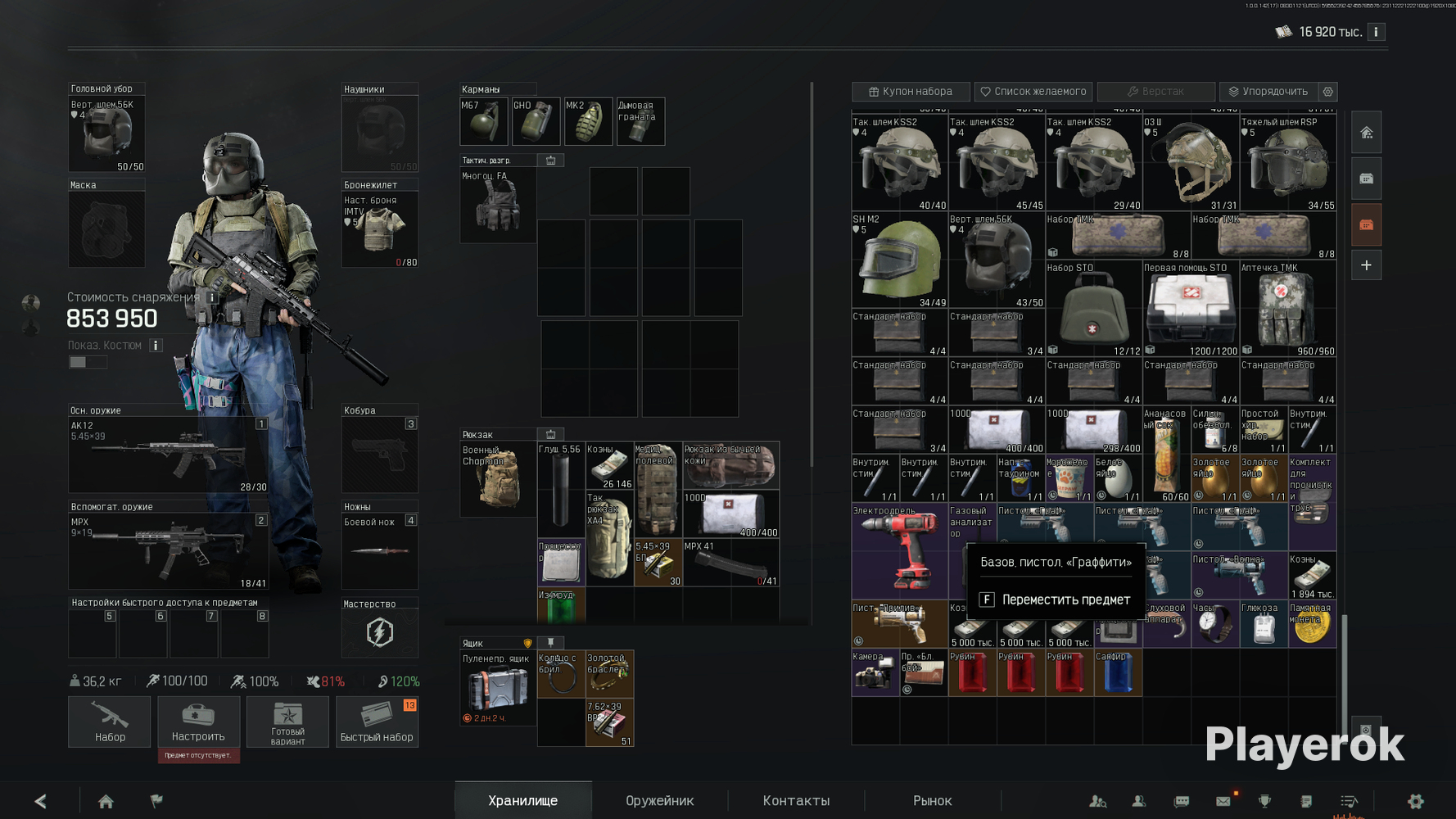Image resolution: width=1456 pixels, height=819 pixels.
Task: Open the settings gear in bottom bar
Action: point(1416,801)
